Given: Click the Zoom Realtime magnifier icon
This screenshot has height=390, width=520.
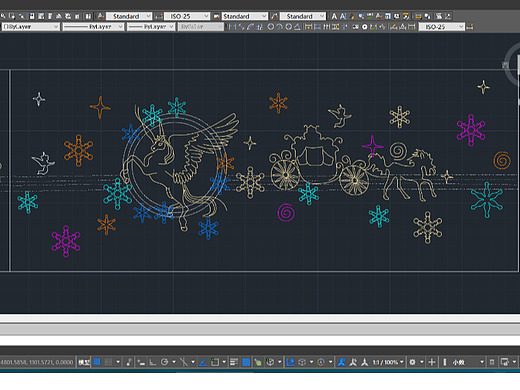Looking at the screenshot, I should point(3,16).
